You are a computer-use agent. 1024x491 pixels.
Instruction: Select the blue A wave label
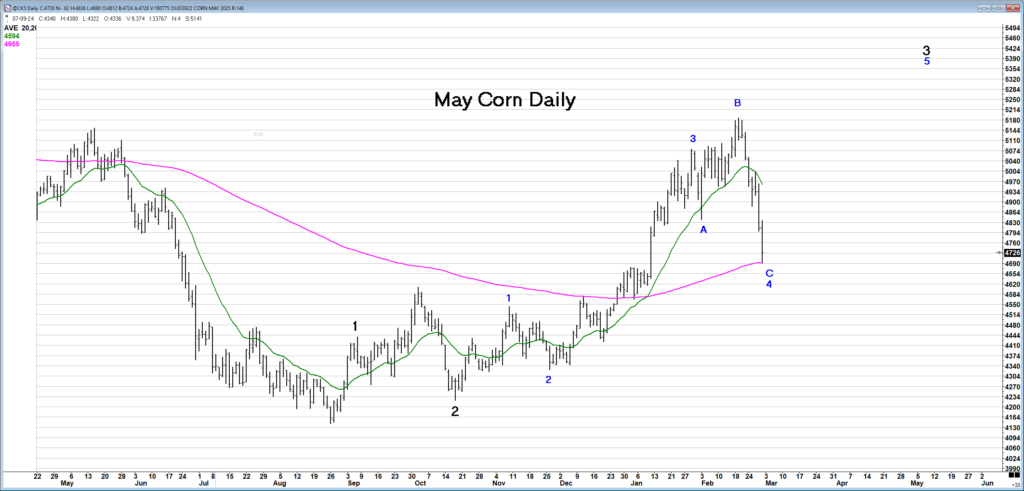[x=704, y=230]
